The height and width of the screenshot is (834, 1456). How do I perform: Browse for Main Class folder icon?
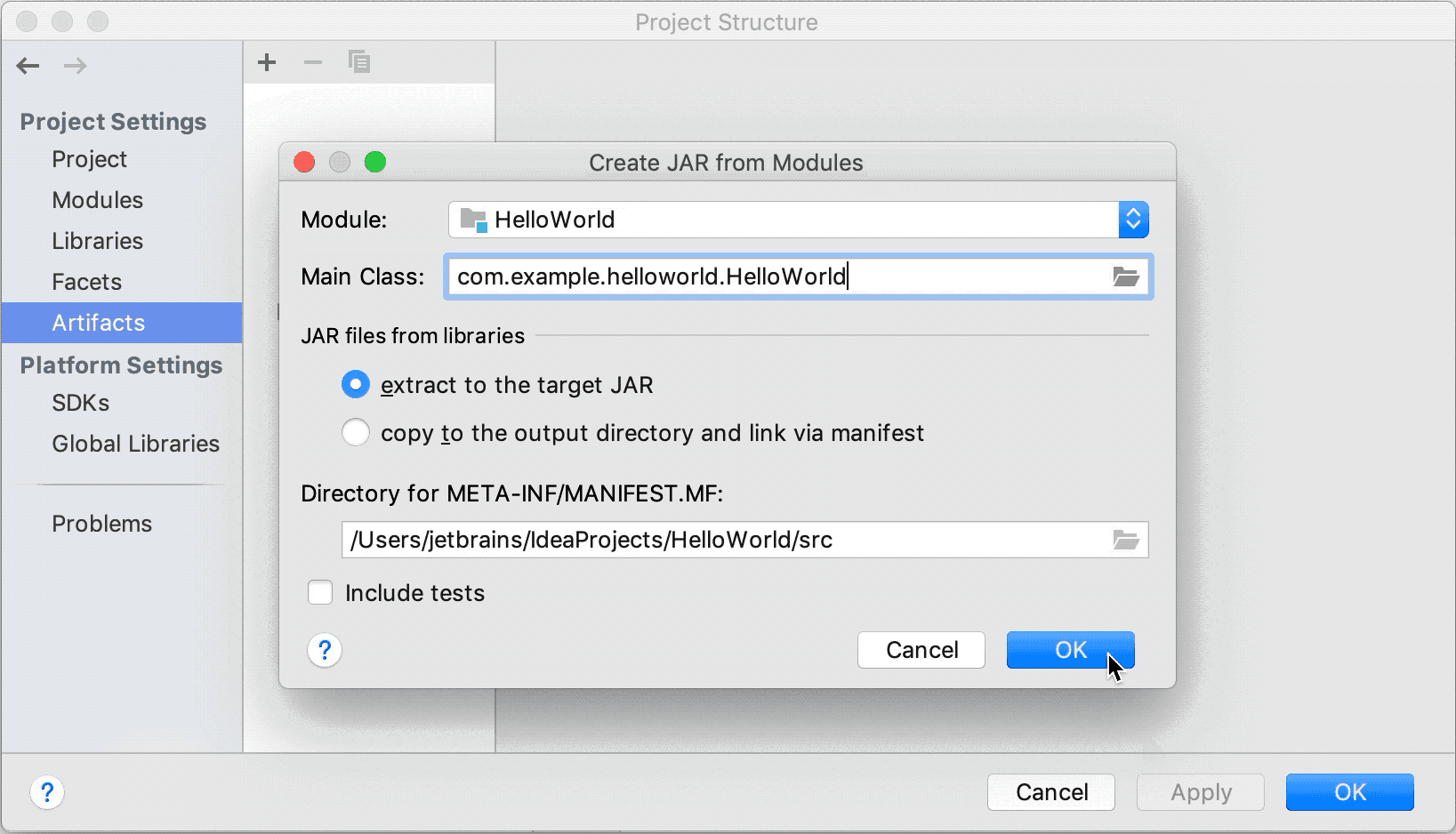(1126, 277)
